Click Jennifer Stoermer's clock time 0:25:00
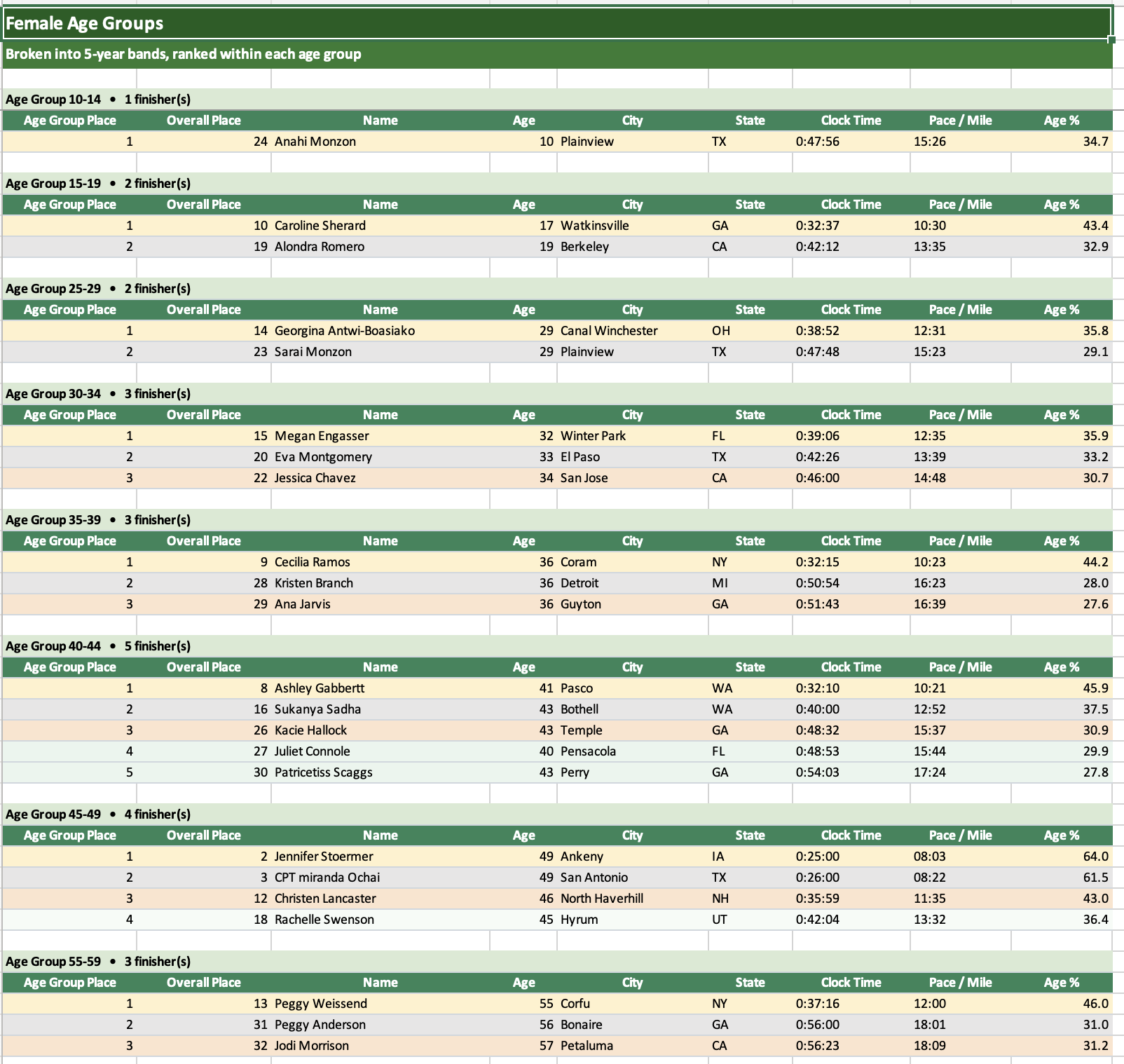Screen dimensions: 1124x1064 click(817, 857)
